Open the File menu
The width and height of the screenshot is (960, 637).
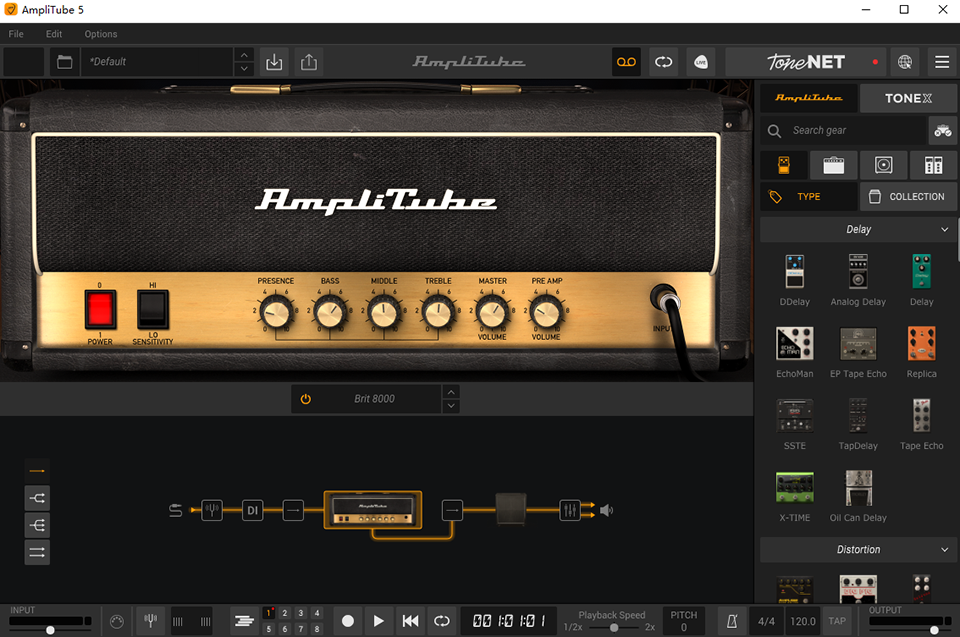[16, 33]
